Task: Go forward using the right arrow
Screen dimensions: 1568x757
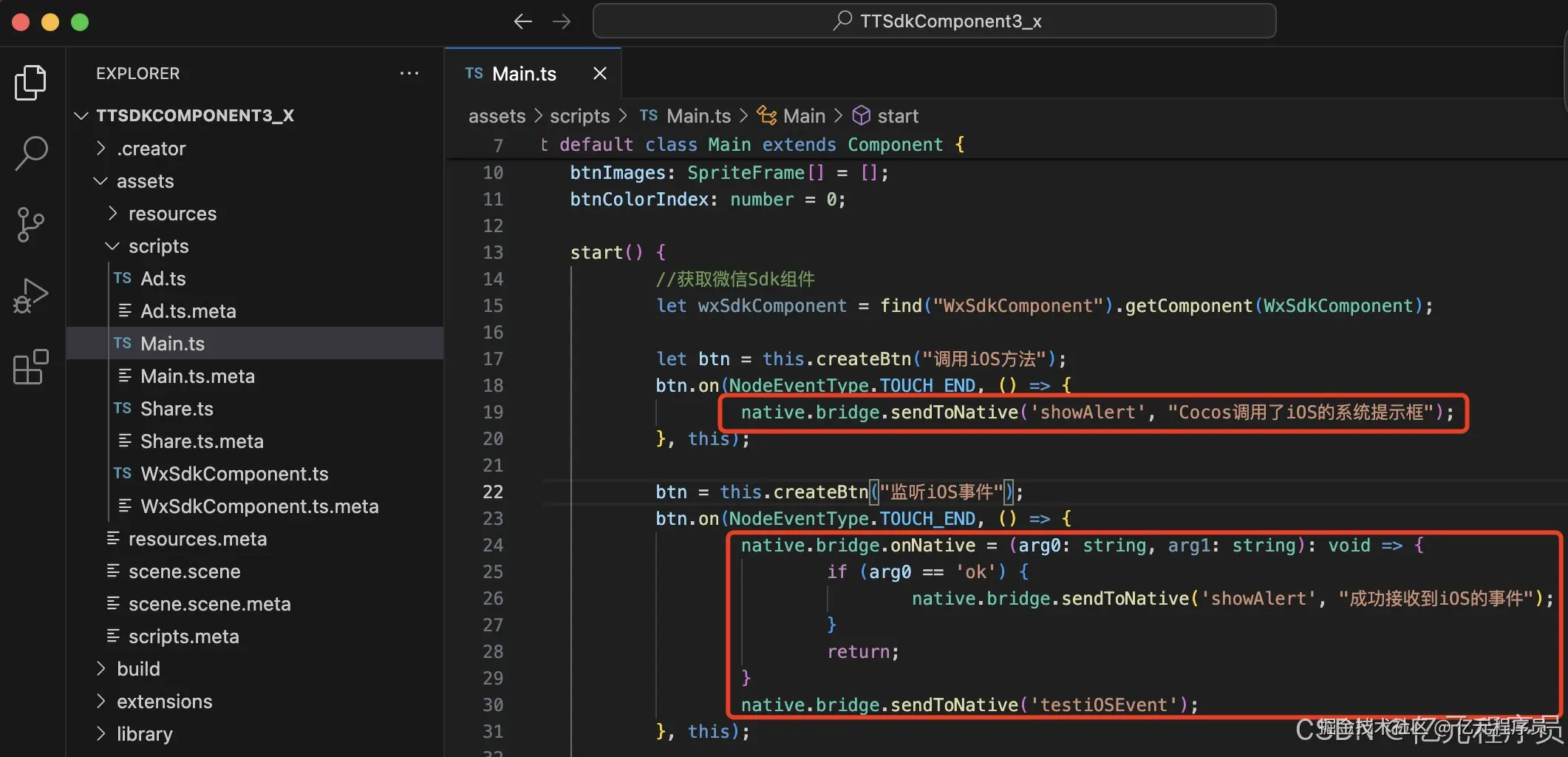Action: click(562, 21)
